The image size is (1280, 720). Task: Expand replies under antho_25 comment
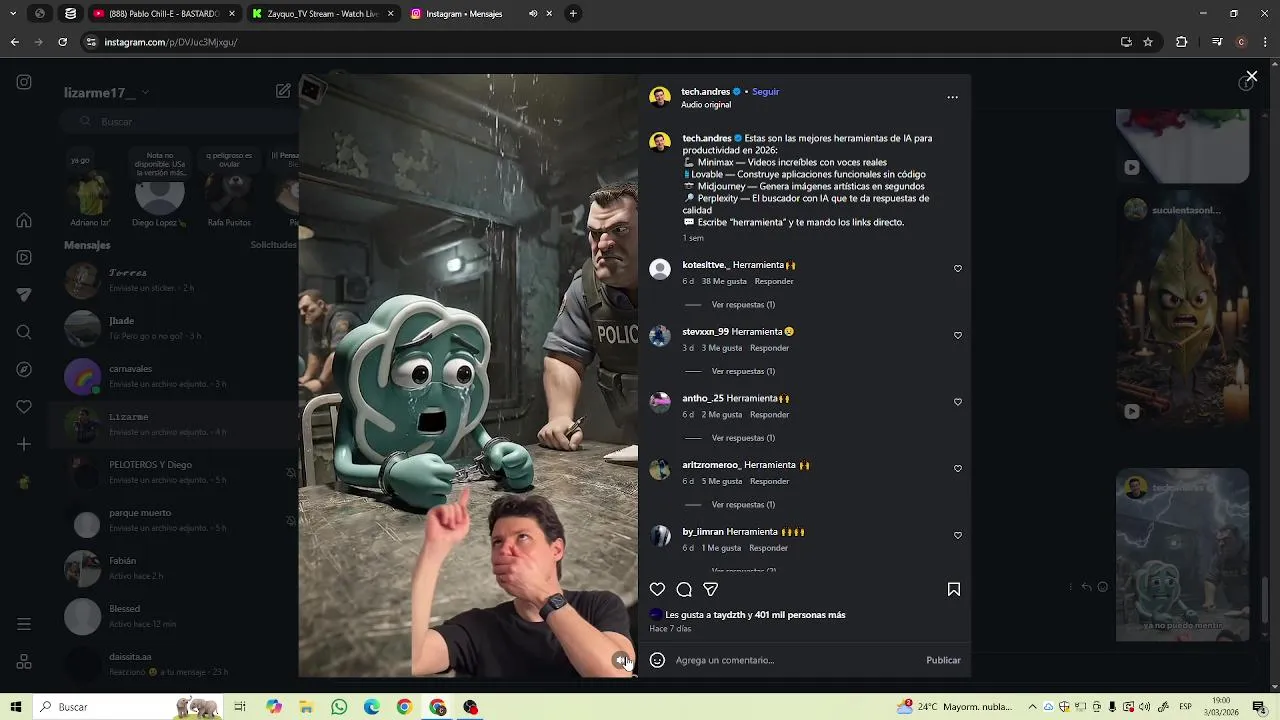[x=743, y=438]
